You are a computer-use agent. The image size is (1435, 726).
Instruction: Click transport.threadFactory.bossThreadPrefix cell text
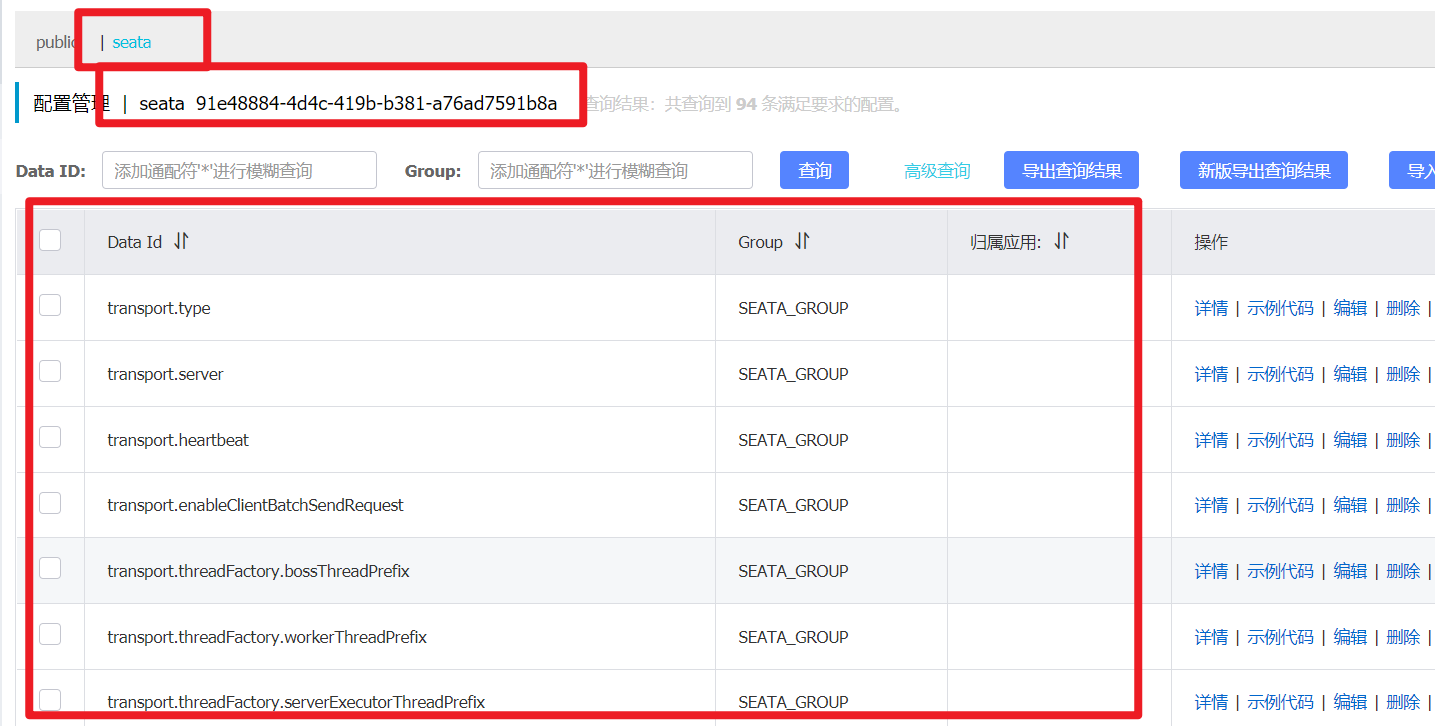coord(258,571)
